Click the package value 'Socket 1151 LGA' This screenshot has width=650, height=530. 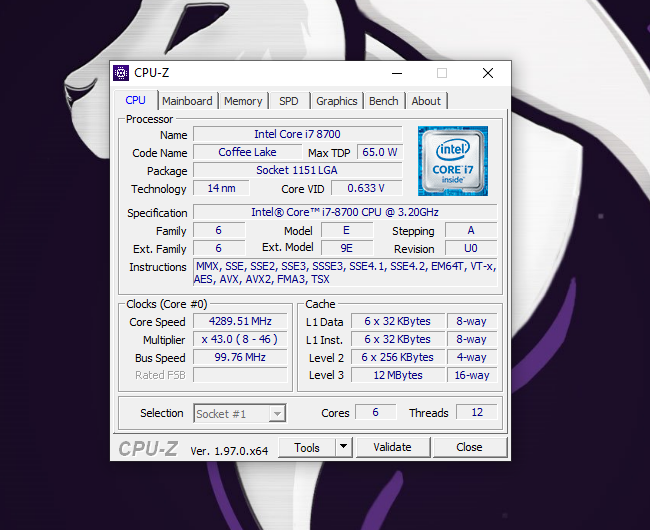(x=297, y=170)
